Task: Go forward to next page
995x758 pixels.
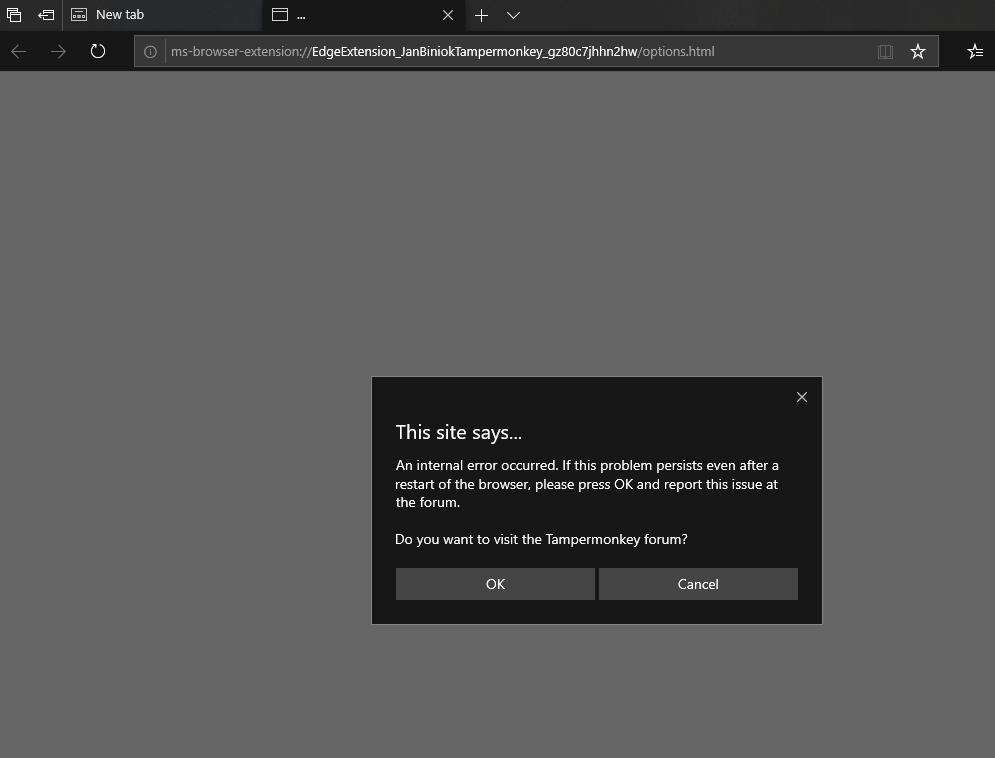Action: pyautogui.click(x=58, y=51)
